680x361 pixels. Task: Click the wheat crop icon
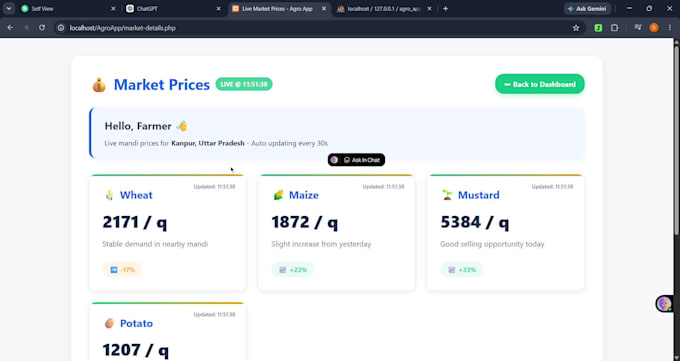(109, 195)
